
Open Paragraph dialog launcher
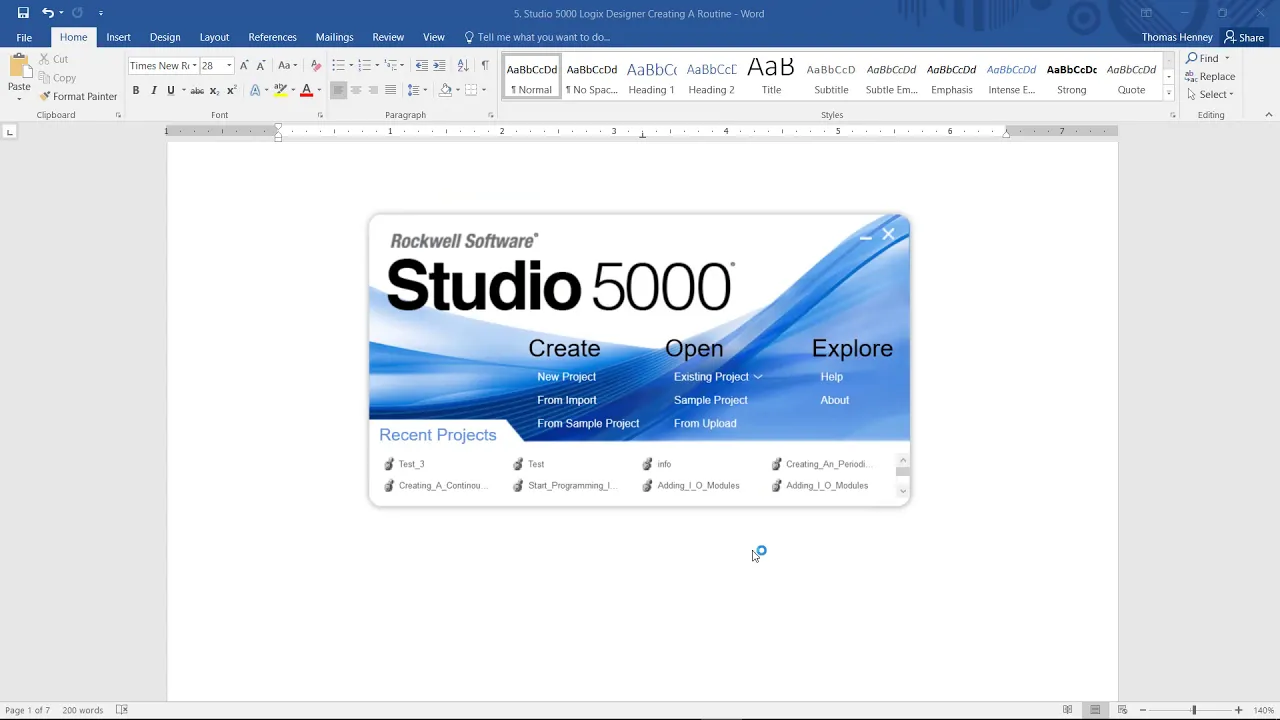[491, 115]
